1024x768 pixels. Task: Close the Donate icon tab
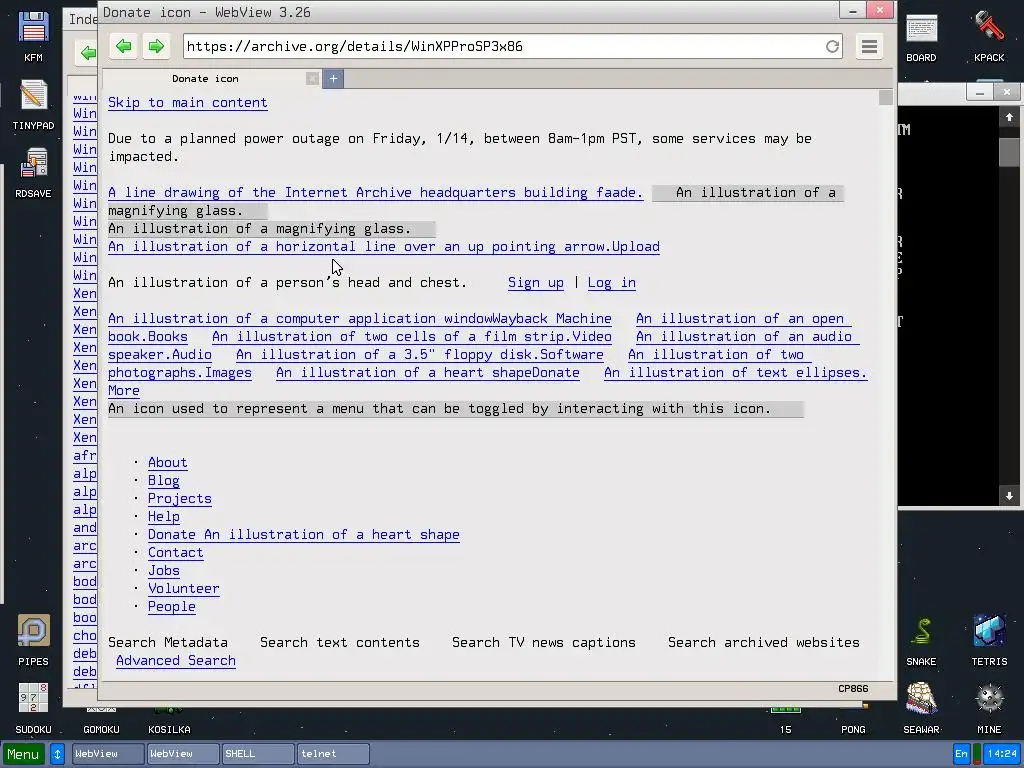pos(312,79)
